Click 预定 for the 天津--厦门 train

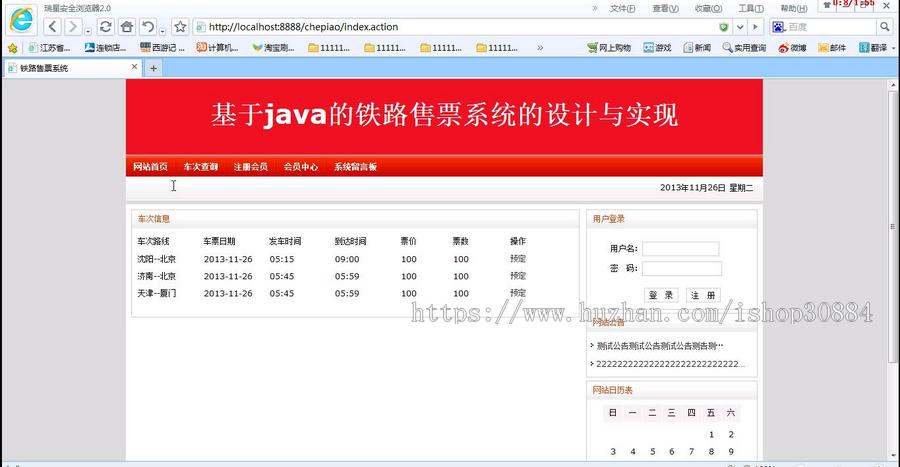(518, 293)
